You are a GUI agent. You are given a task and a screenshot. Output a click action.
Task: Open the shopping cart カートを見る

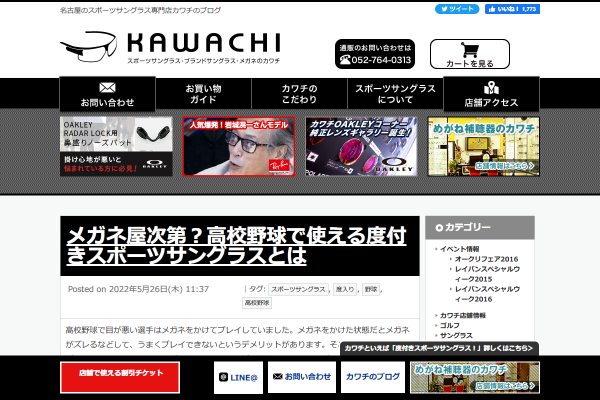470,54
